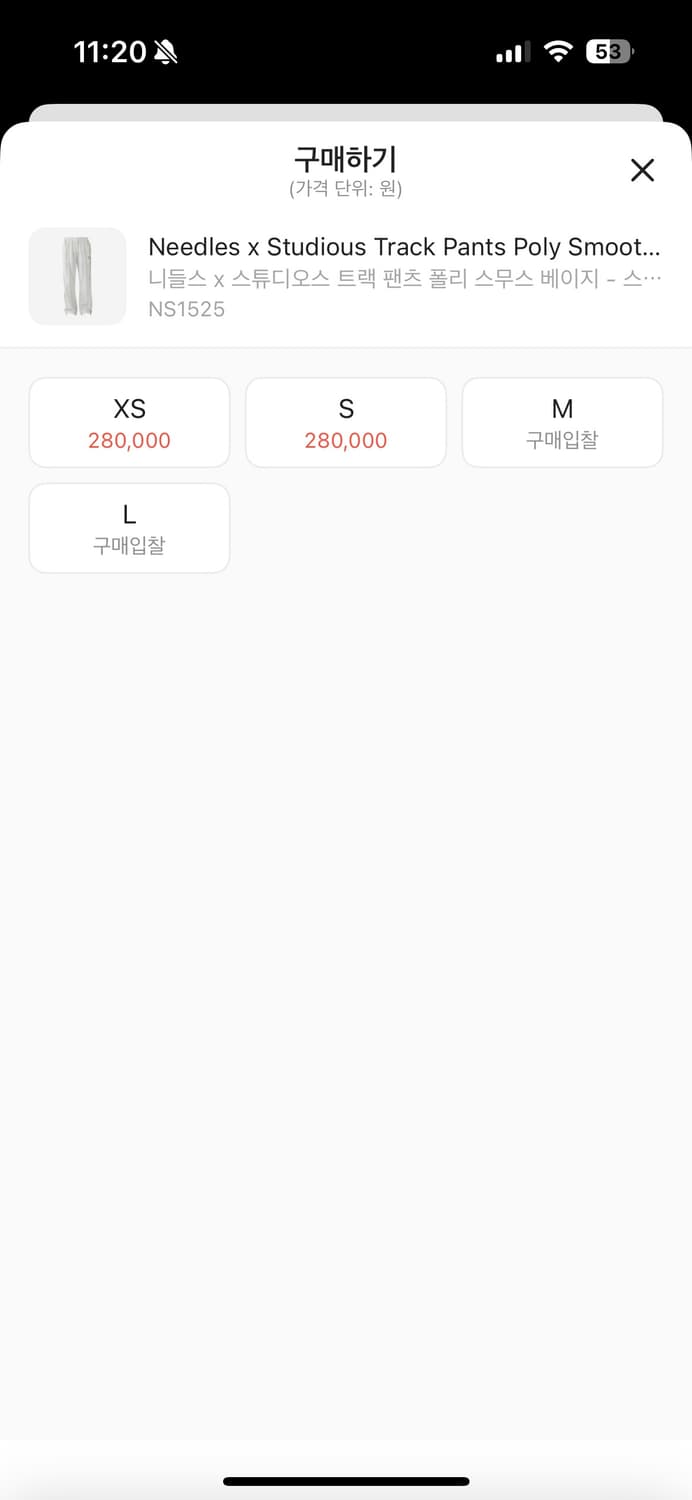Viewport: 692px width, 1500px height.
Task: Tap the dimmed background card behind sheet
Action: click(x=346, y=112)
